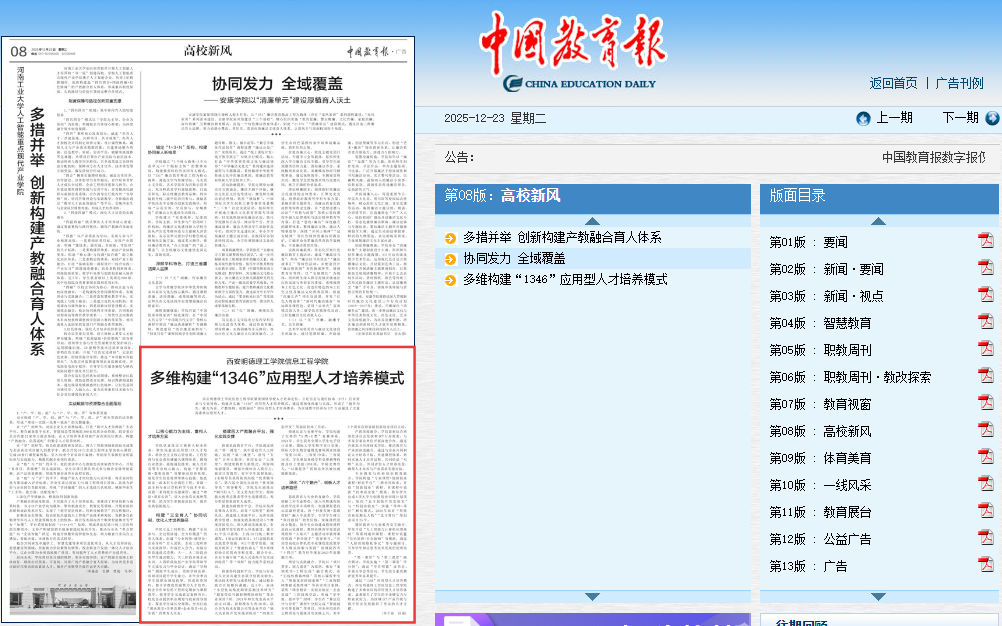Open article 多措并举 创新构建产教融合育人体系
Screen dimensions: 1002x626
pyautogui.click(x=561, y=238)
